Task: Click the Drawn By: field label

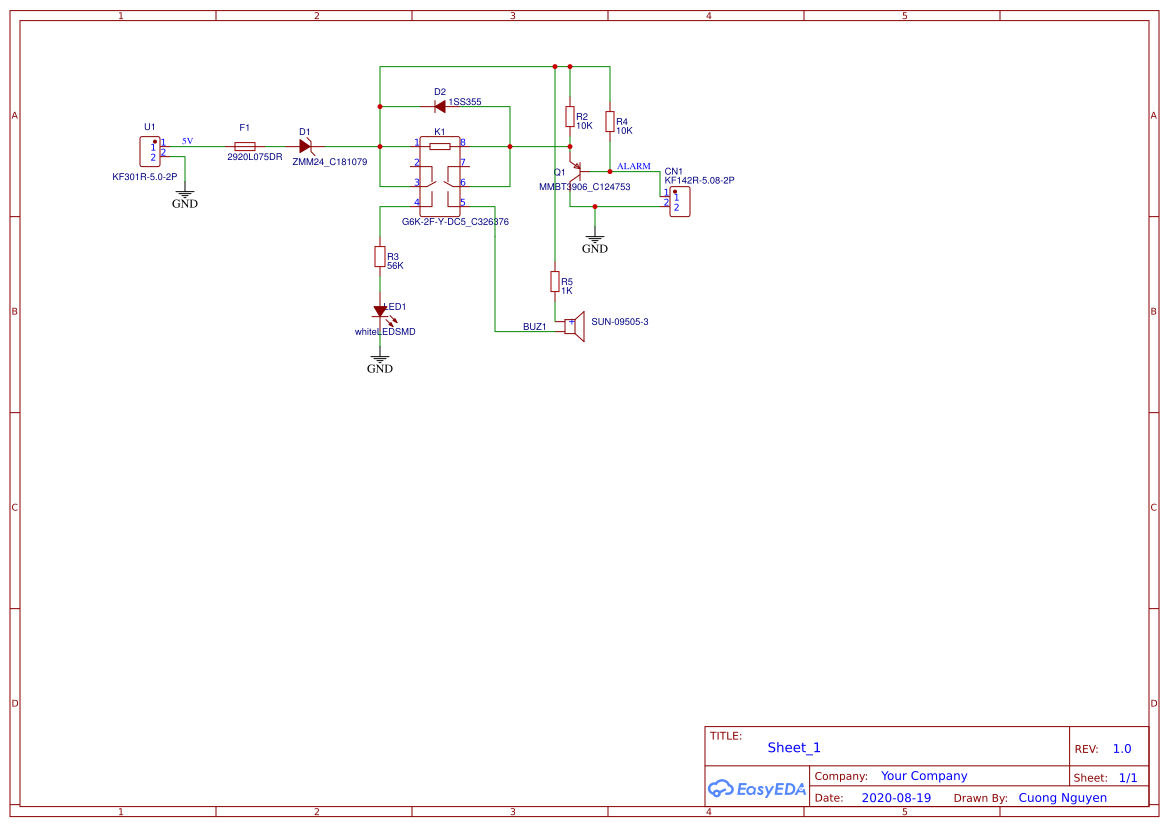Action: coord(980,798)
